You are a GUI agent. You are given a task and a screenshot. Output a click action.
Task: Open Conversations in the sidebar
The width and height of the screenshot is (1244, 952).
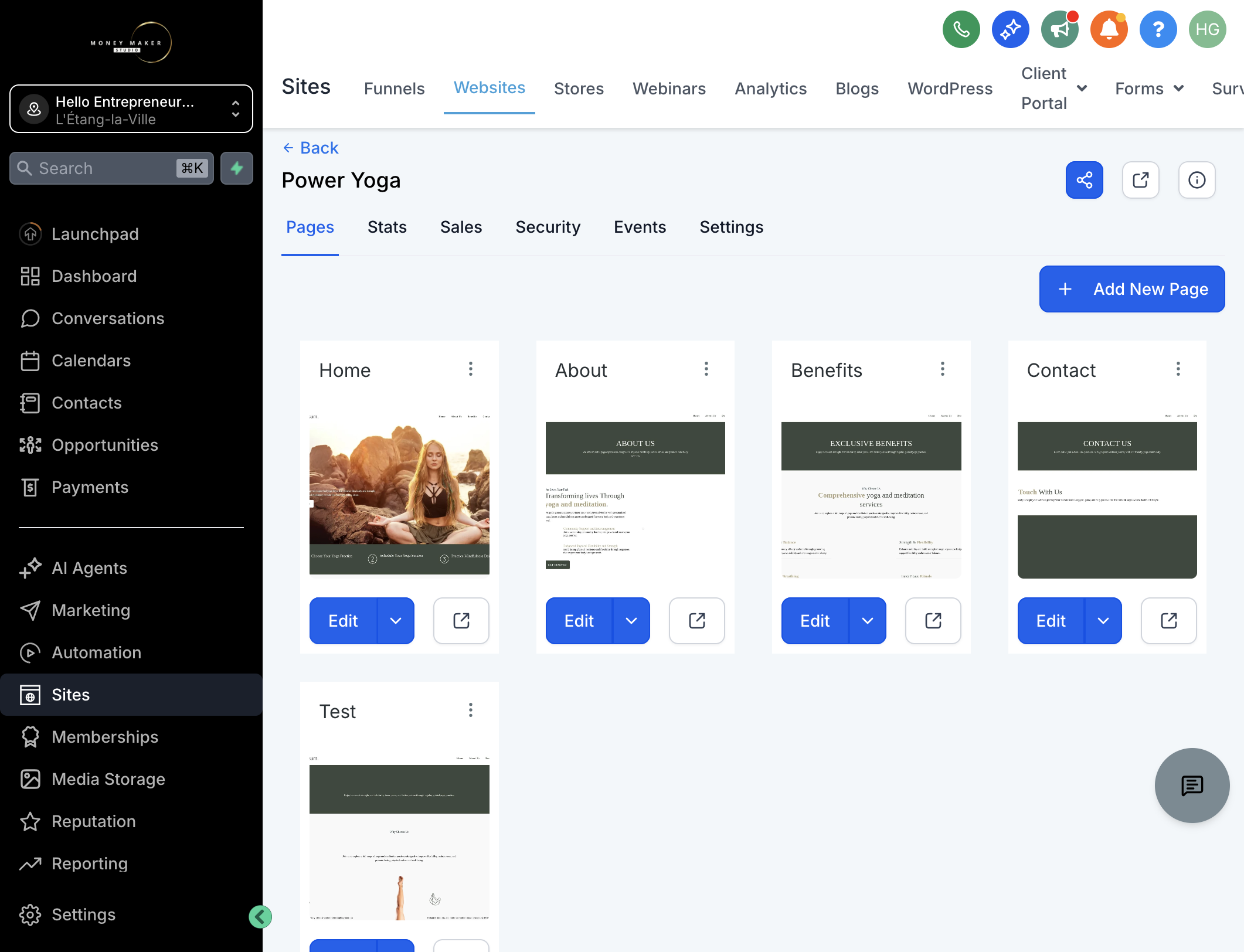pos(108,318)
